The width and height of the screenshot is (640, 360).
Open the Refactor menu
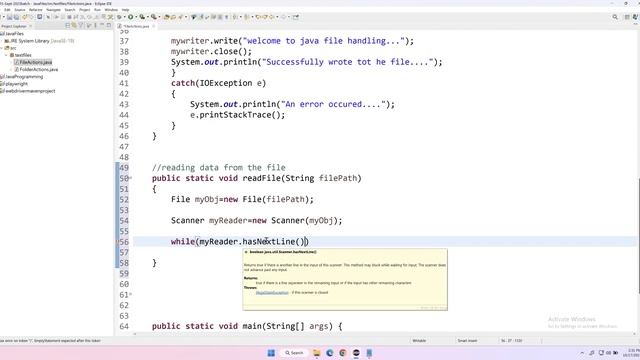coord(36,10)
